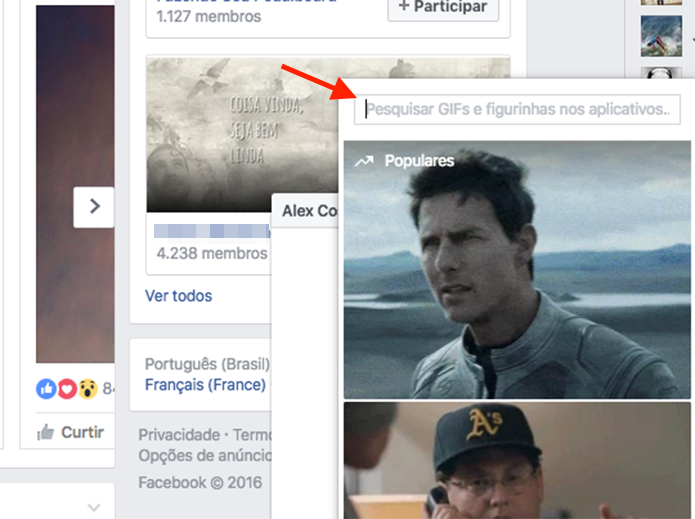Advance the photo with the next arrow
The height and width of the screenshot is (519, 695).
click(94, 207)
